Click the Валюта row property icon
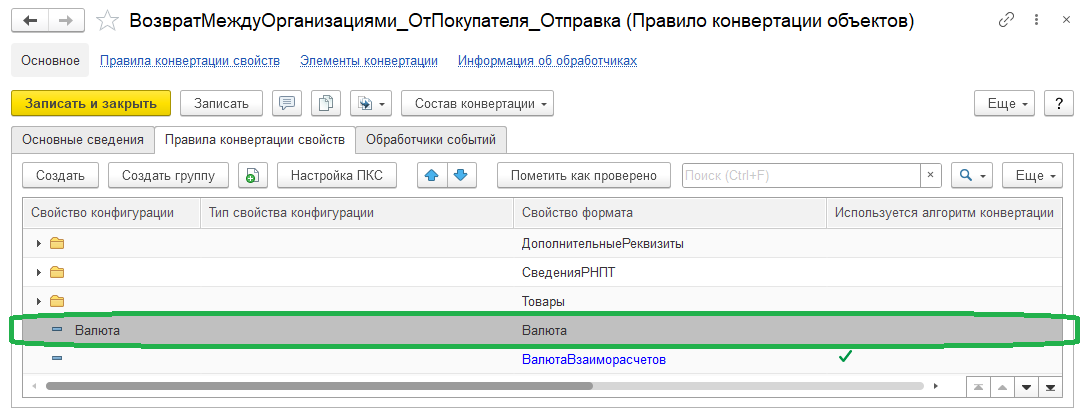The width and height of the screenshot is (1083, 418). tap(57, 330)
